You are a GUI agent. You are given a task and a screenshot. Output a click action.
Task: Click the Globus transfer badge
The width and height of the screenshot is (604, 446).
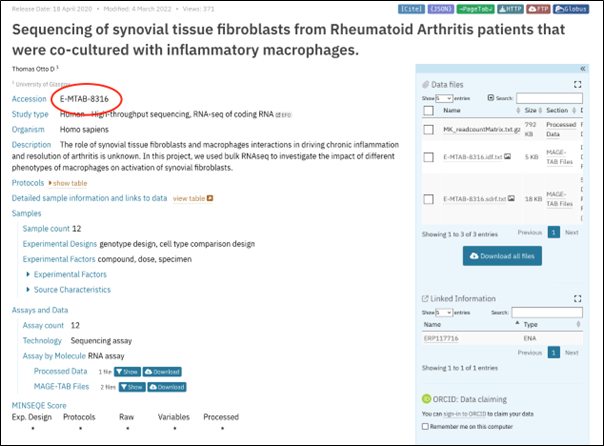[571, 9]
